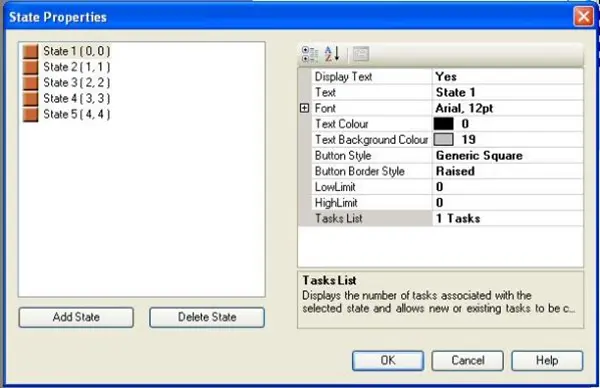
Task: Click the Add State button
Action: tap(76, 317)
